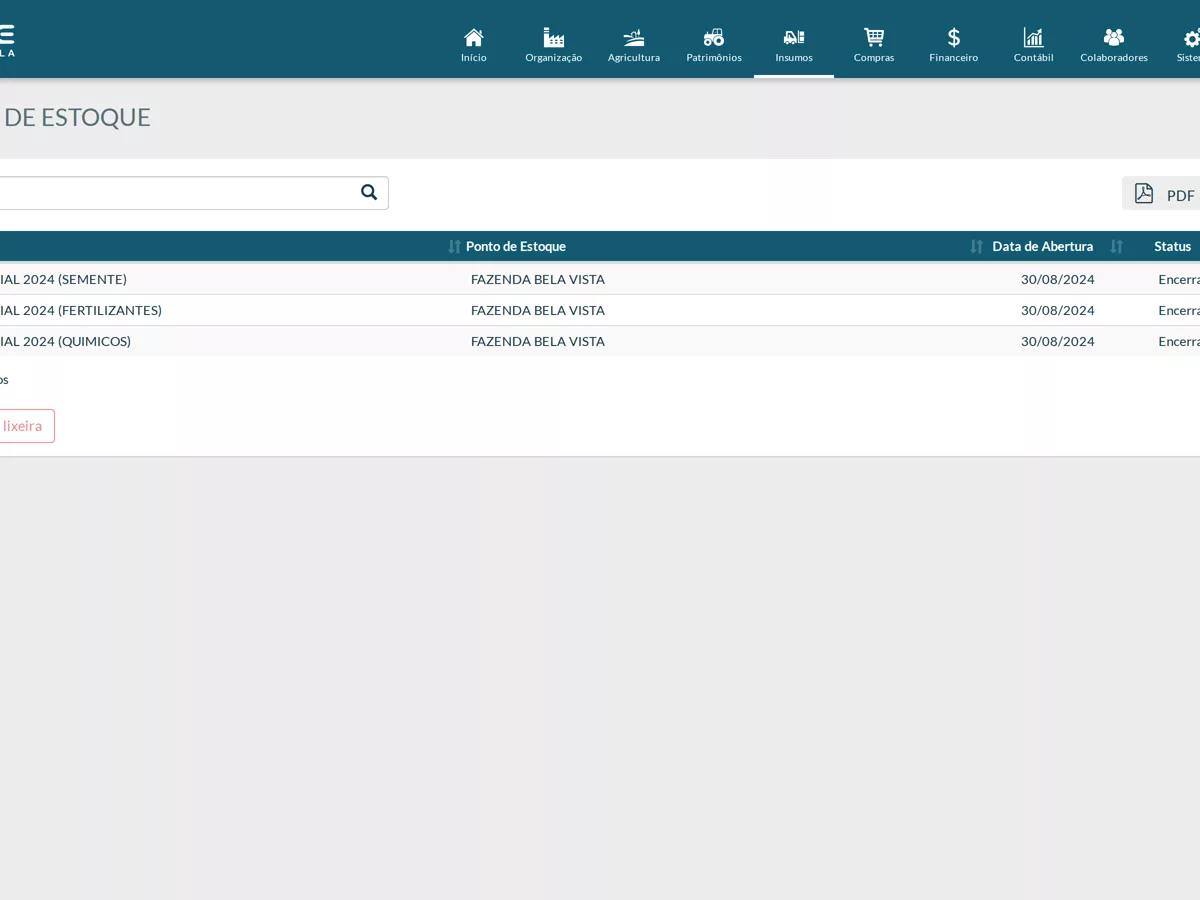Click FAZENDA BELA VISTA in the FERTILIZANTES row
The image size is (1200, 900).
[538, 310]
